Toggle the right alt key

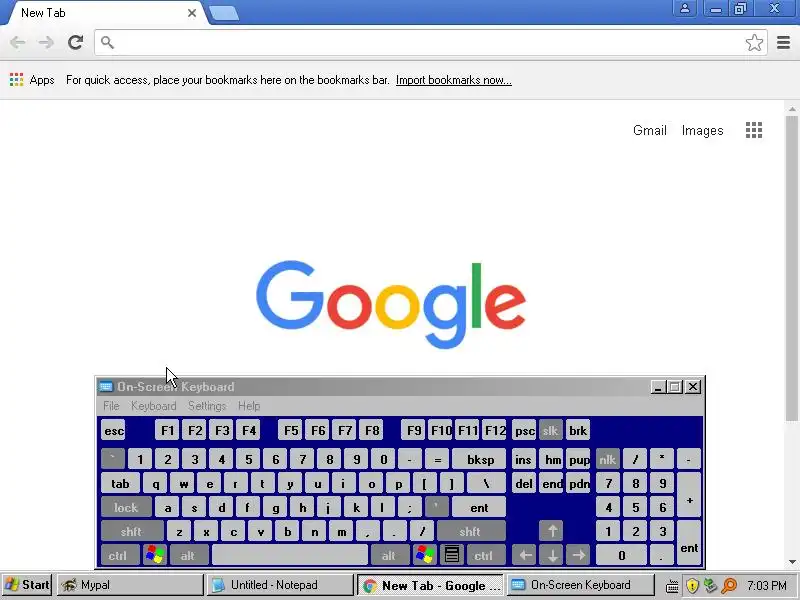click(x=389, y=555)
